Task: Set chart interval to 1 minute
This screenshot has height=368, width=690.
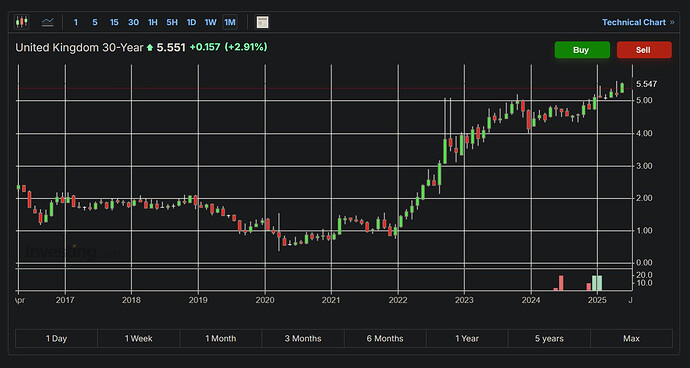Action: (x=76, y=22)
